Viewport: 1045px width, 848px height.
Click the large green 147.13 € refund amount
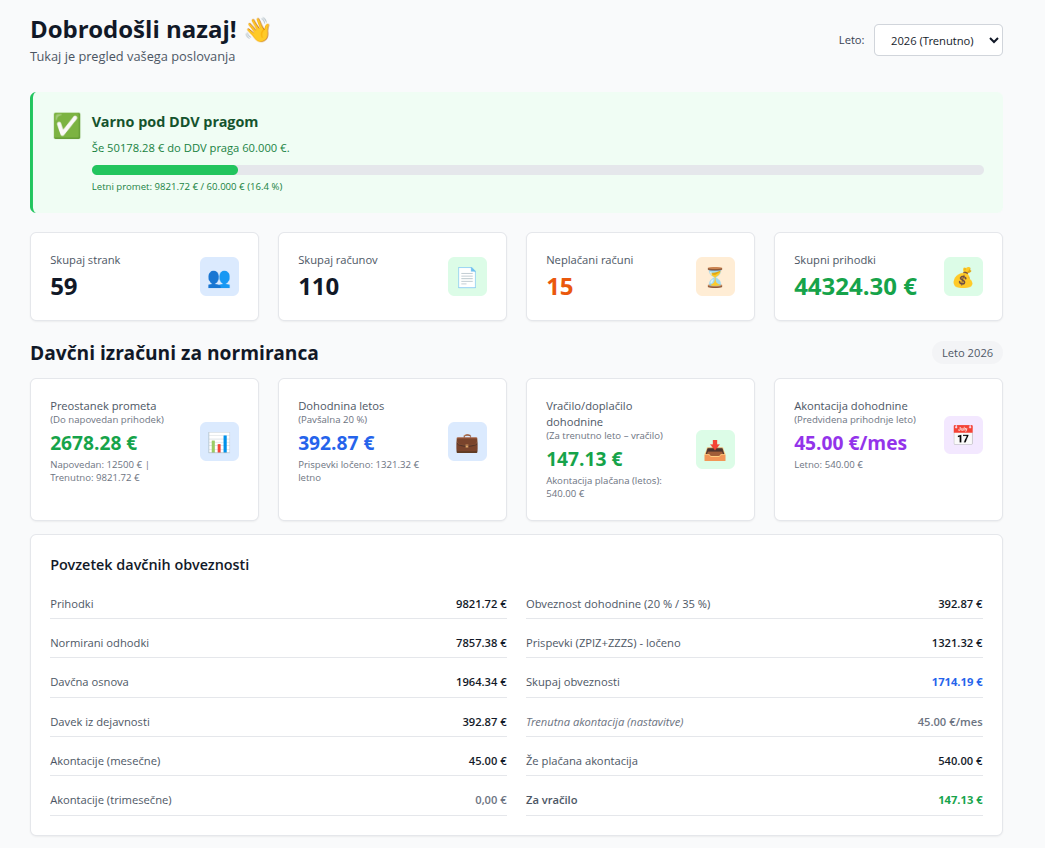point(584,459)
